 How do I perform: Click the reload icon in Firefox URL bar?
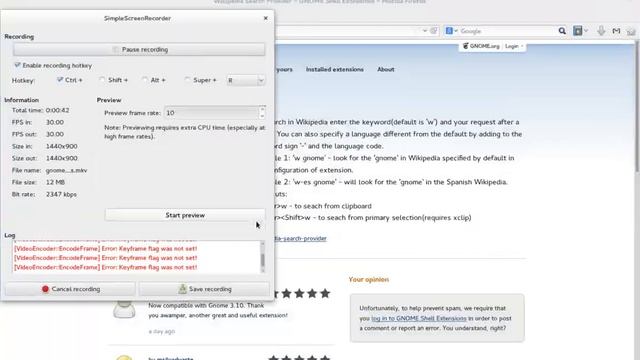434,31
